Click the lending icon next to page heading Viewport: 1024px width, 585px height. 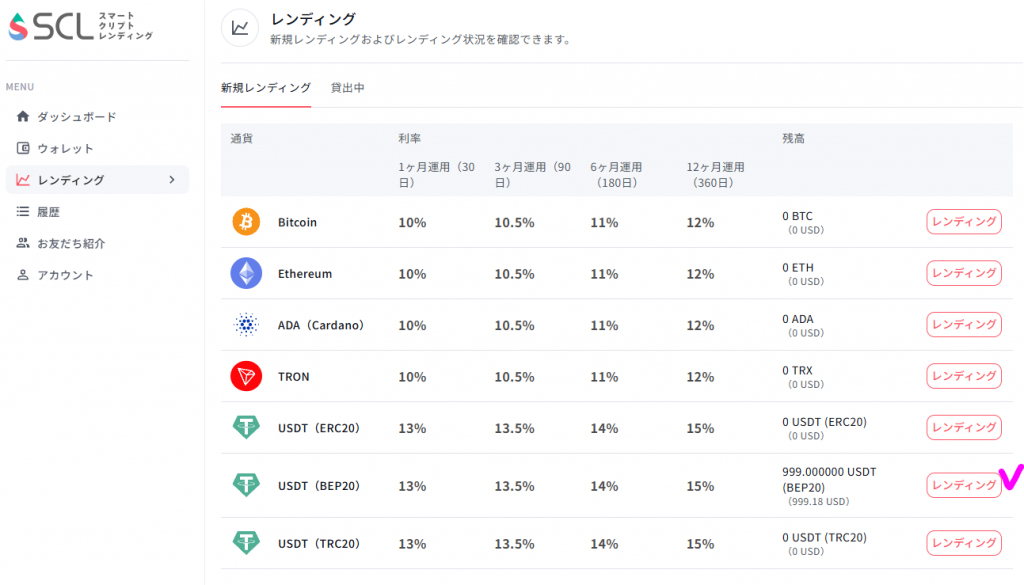click(x=240, y=28)
